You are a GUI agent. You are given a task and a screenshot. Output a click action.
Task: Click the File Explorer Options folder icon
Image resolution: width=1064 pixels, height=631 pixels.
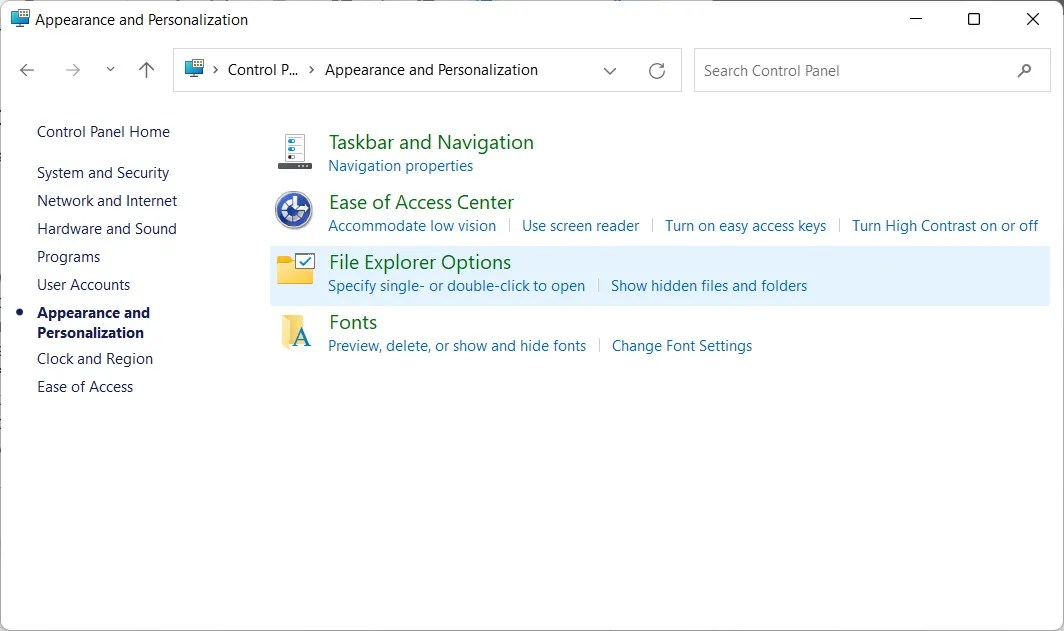294,270
